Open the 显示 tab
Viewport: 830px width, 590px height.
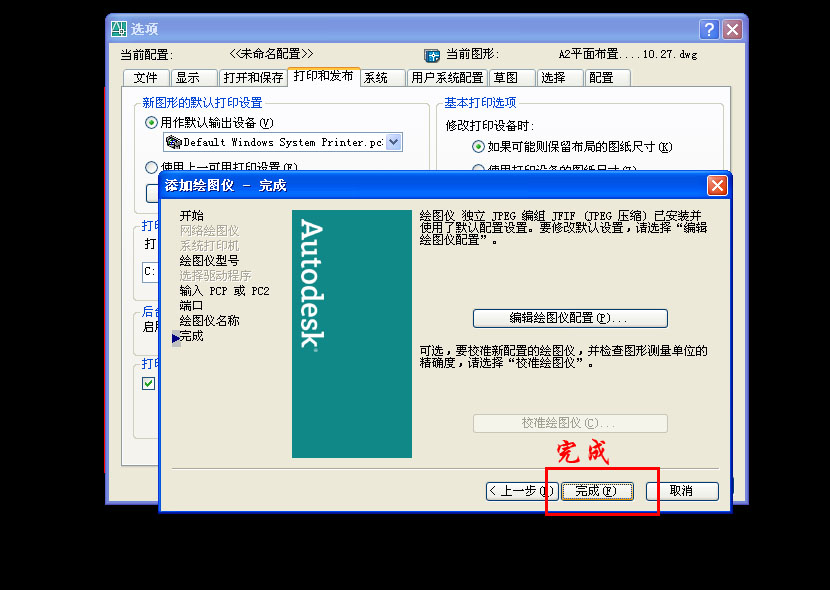tap(187, 78)
